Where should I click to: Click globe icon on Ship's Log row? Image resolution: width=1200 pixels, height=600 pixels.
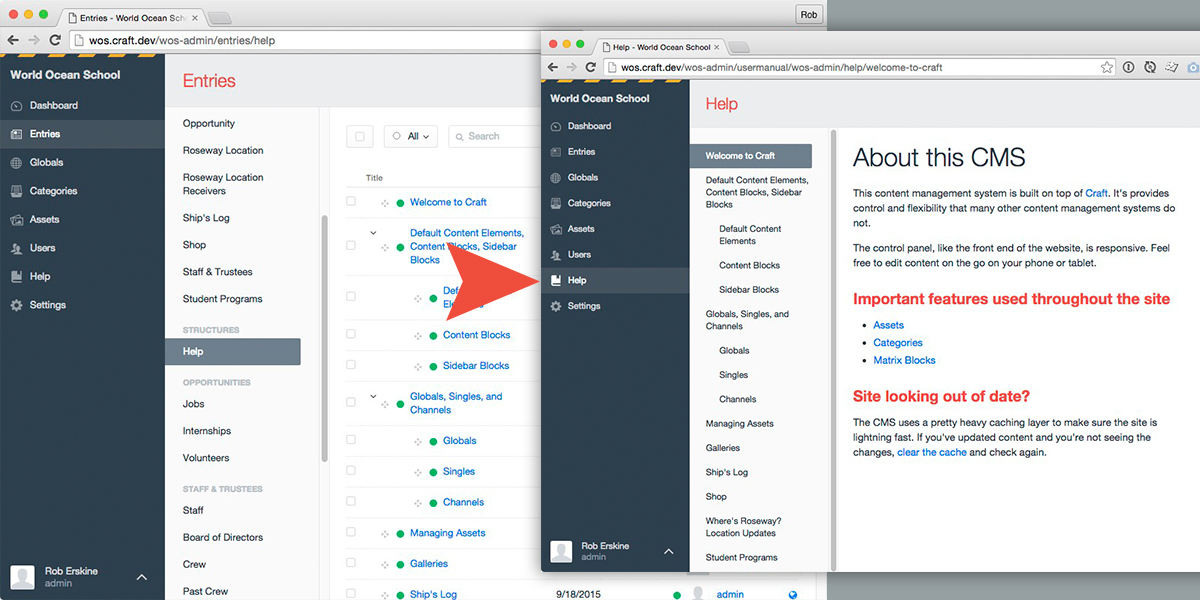click(793, 595)
